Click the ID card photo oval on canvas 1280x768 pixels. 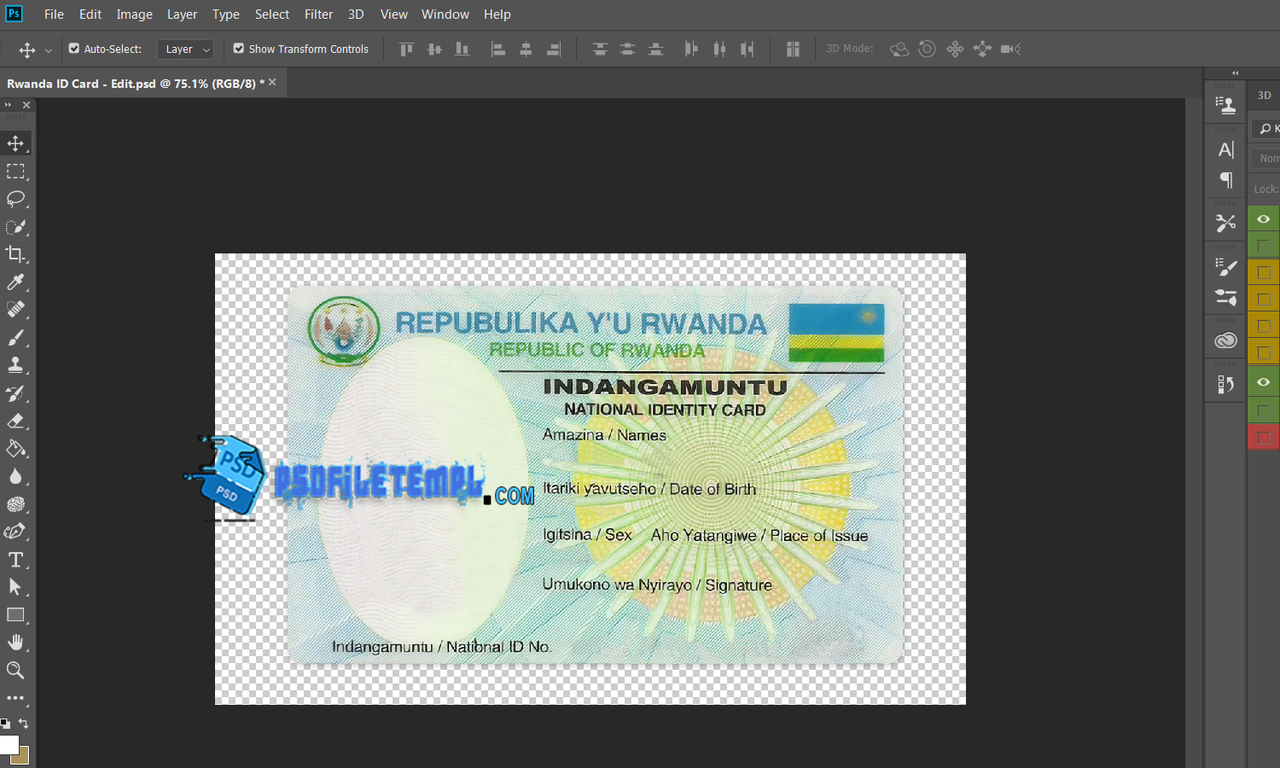[424, 493]
